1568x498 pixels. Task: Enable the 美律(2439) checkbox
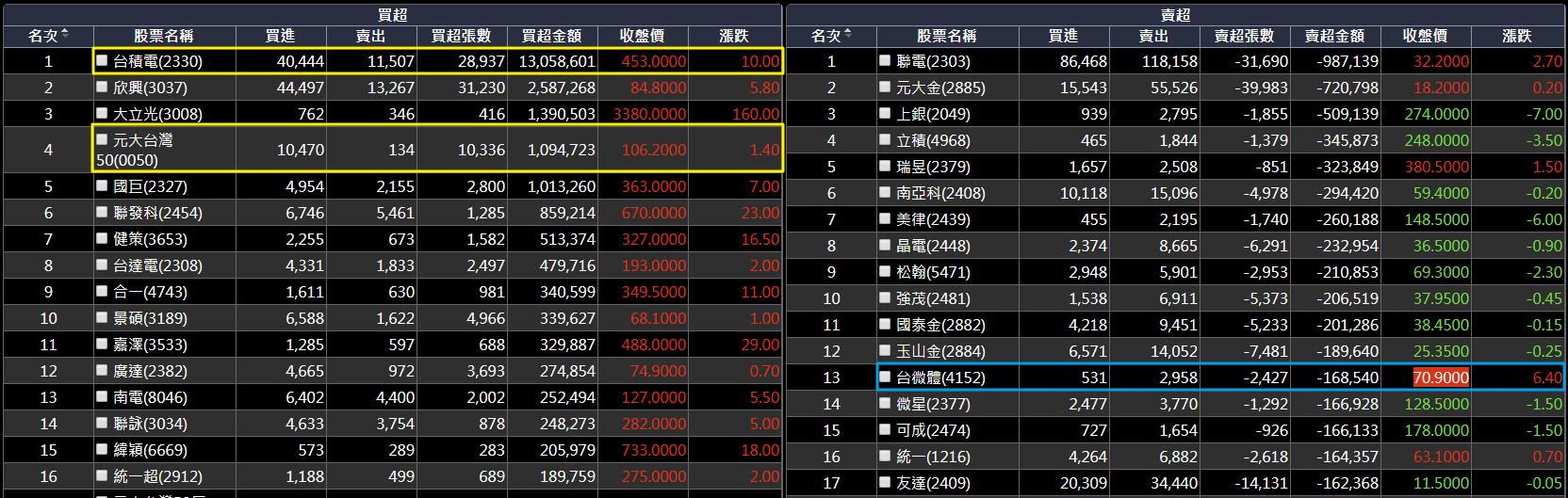pos(885,218)
